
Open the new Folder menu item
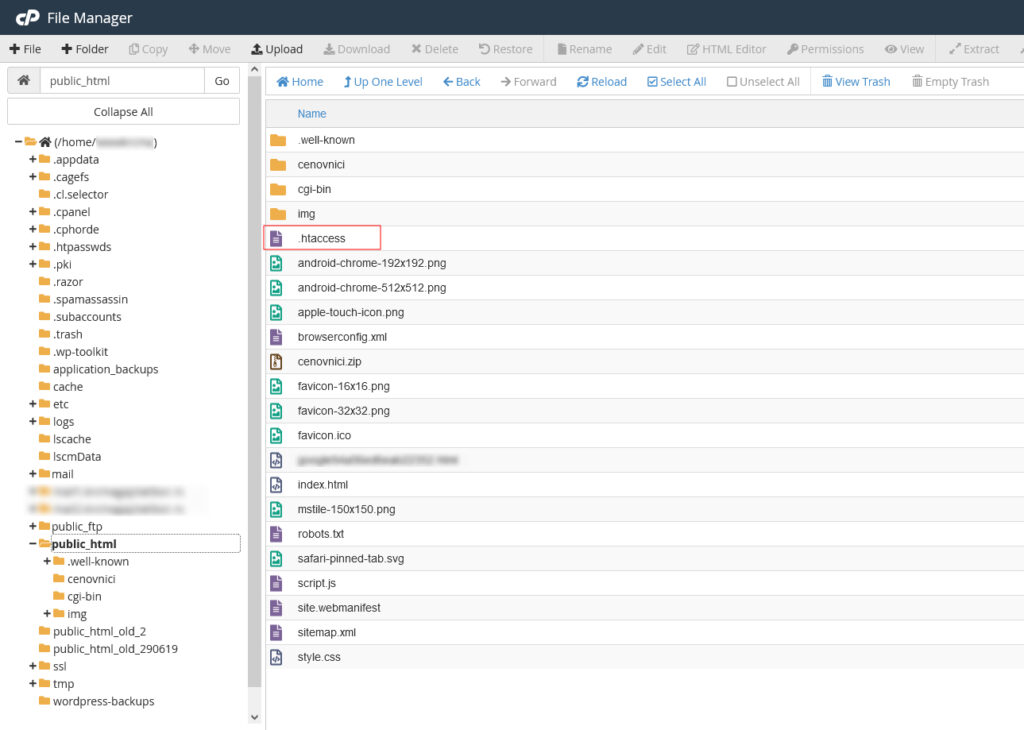(84, 49)
